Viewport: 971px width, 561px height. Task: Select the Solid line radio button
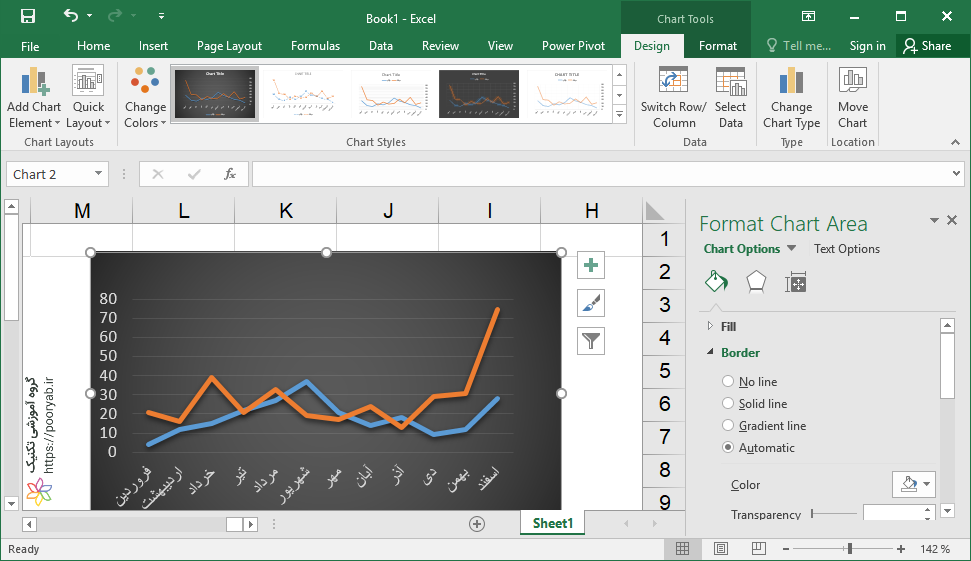point(728,404)
